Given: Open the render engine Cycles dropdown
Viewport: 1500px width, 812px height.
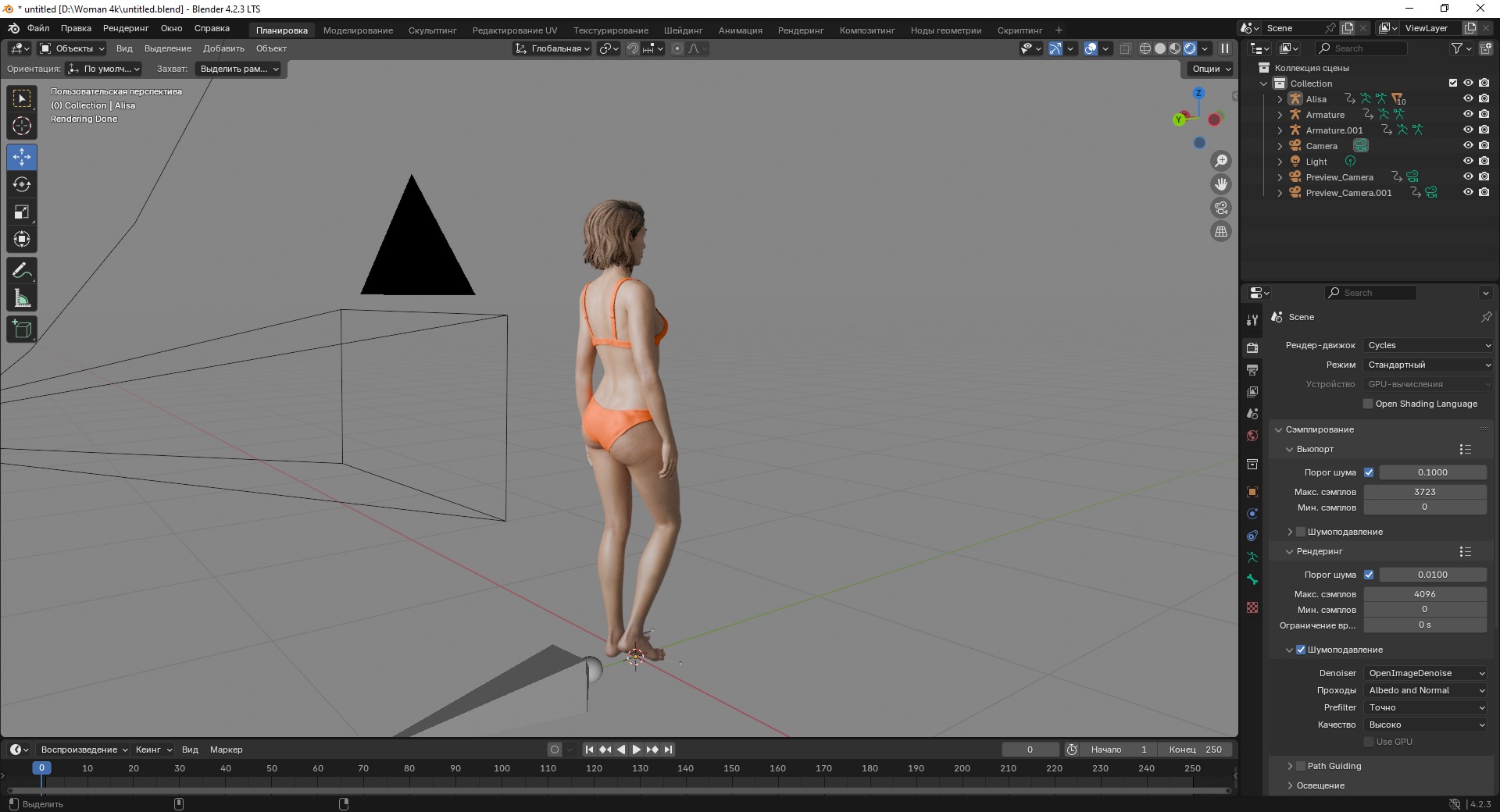Looking at the screenshot, I should pos(1428,345).
